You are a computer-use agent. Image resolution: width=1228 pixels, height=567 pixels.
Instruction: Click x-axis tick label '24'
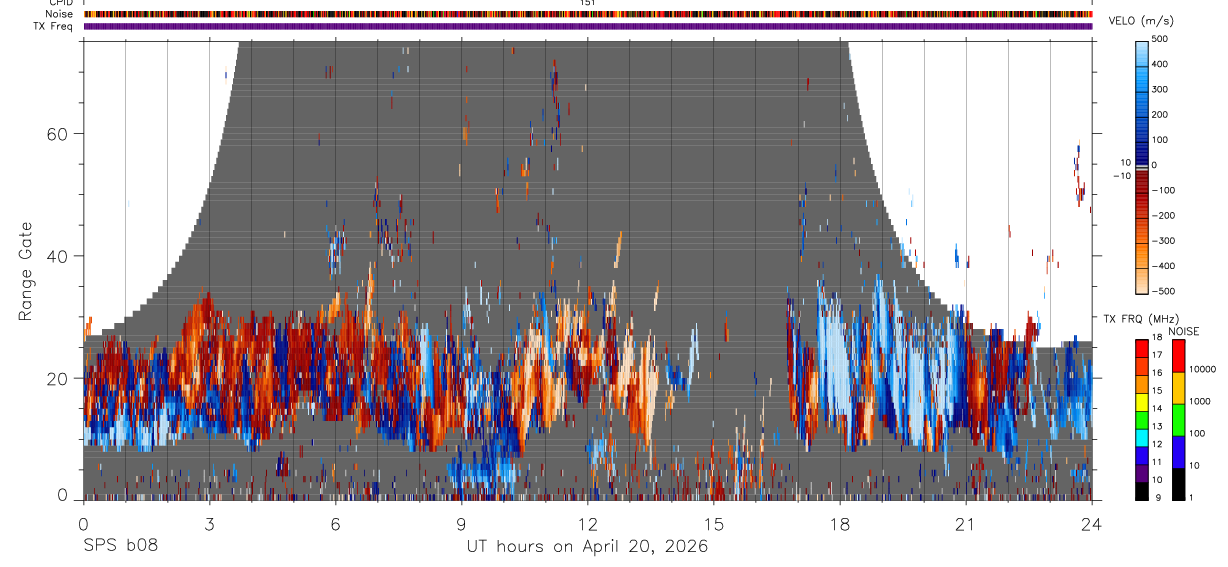1091,525
